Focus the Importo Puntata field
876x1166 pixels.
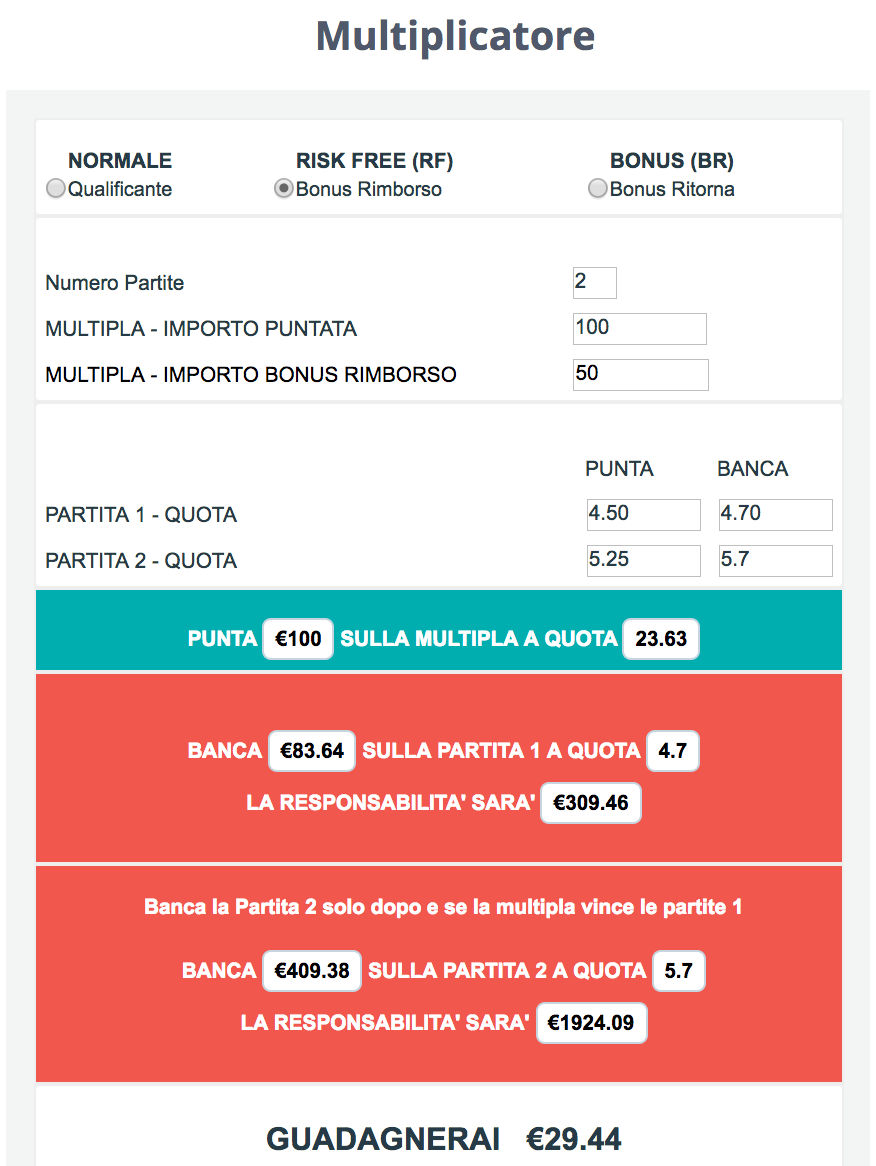640,329
